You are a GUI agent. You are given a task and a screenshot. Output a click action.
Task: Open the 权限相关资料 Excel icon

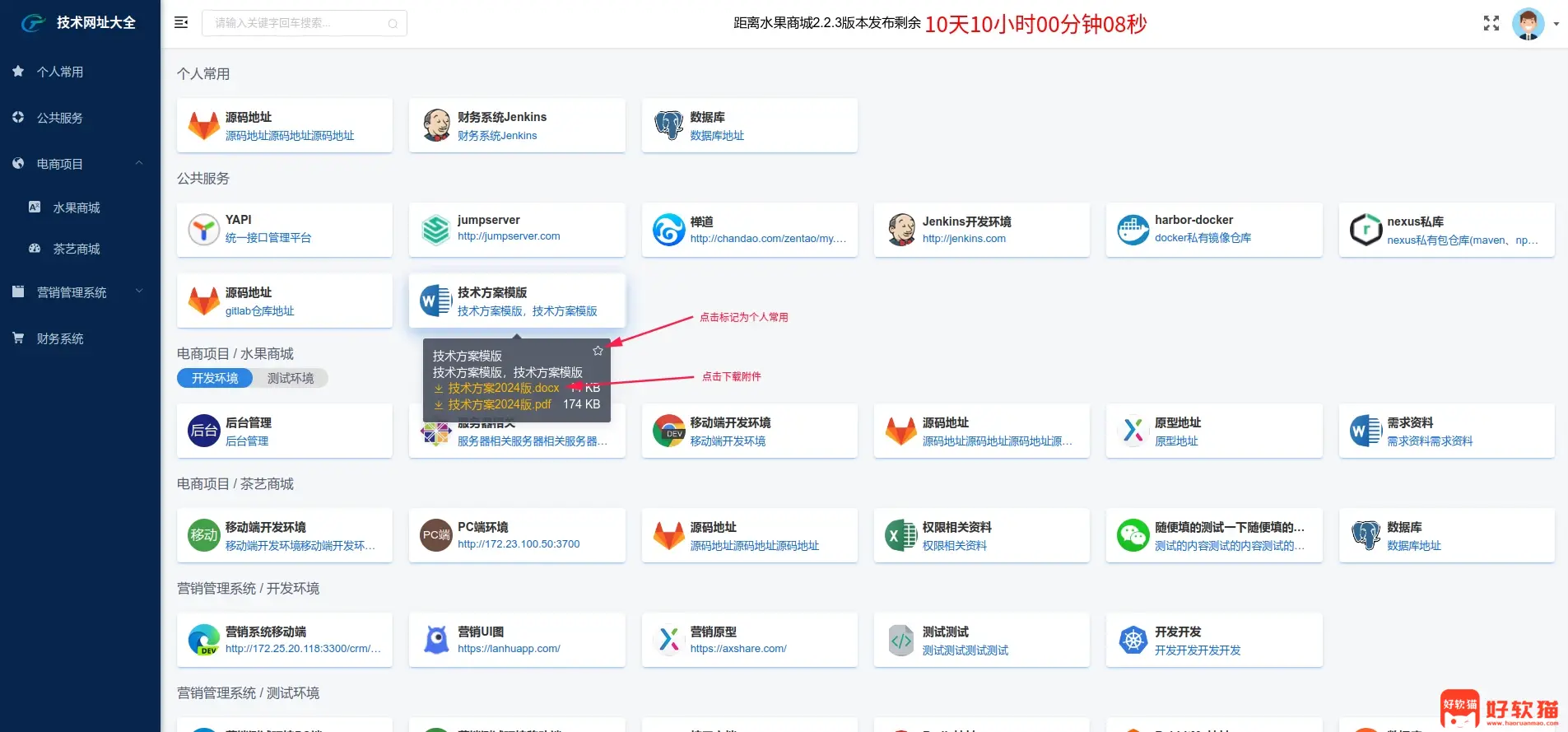900,535
